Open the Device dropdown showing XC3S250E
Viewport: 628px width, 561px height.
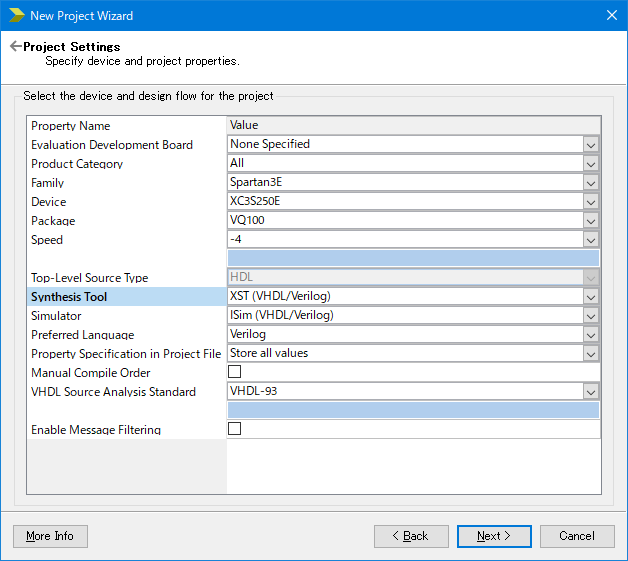[x=591, y=201]
